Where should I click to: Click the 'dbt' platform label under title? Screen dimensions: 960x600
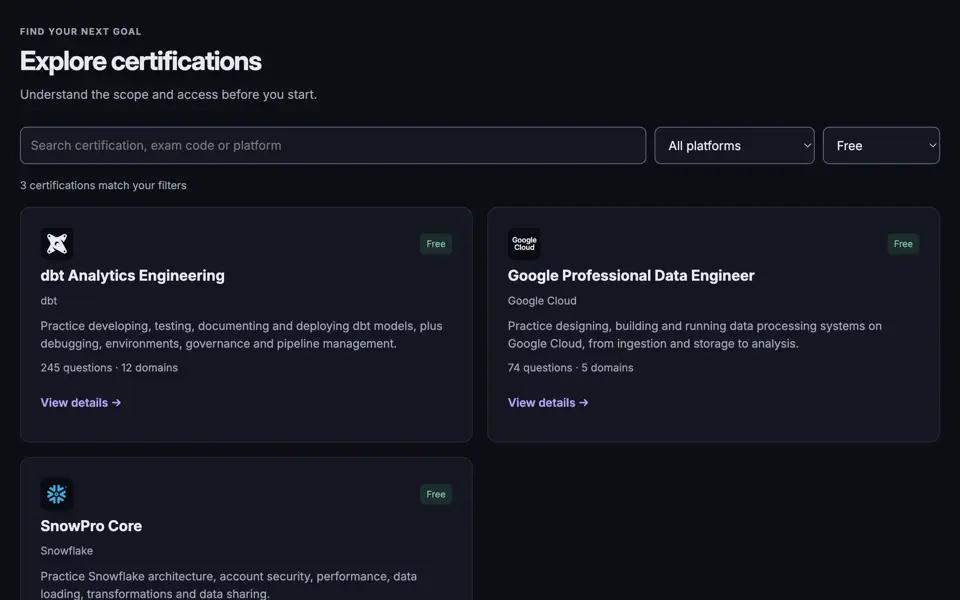click(49, 301)
